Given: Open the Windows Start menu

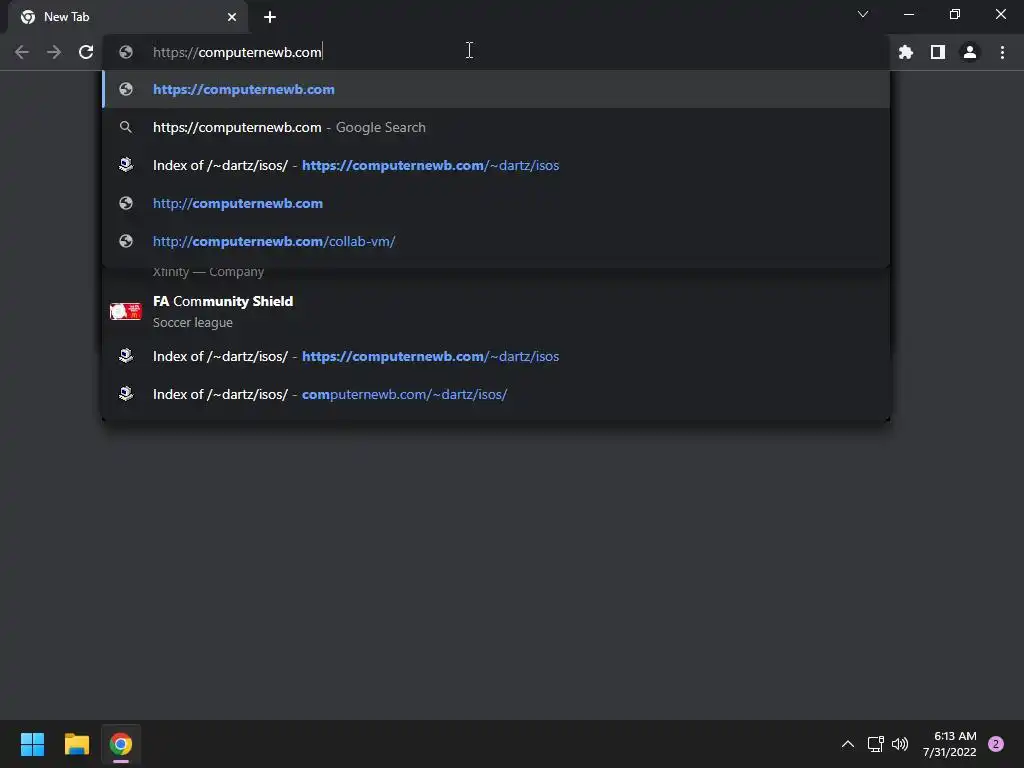Looking at the screenshot, I should point(32,744).
